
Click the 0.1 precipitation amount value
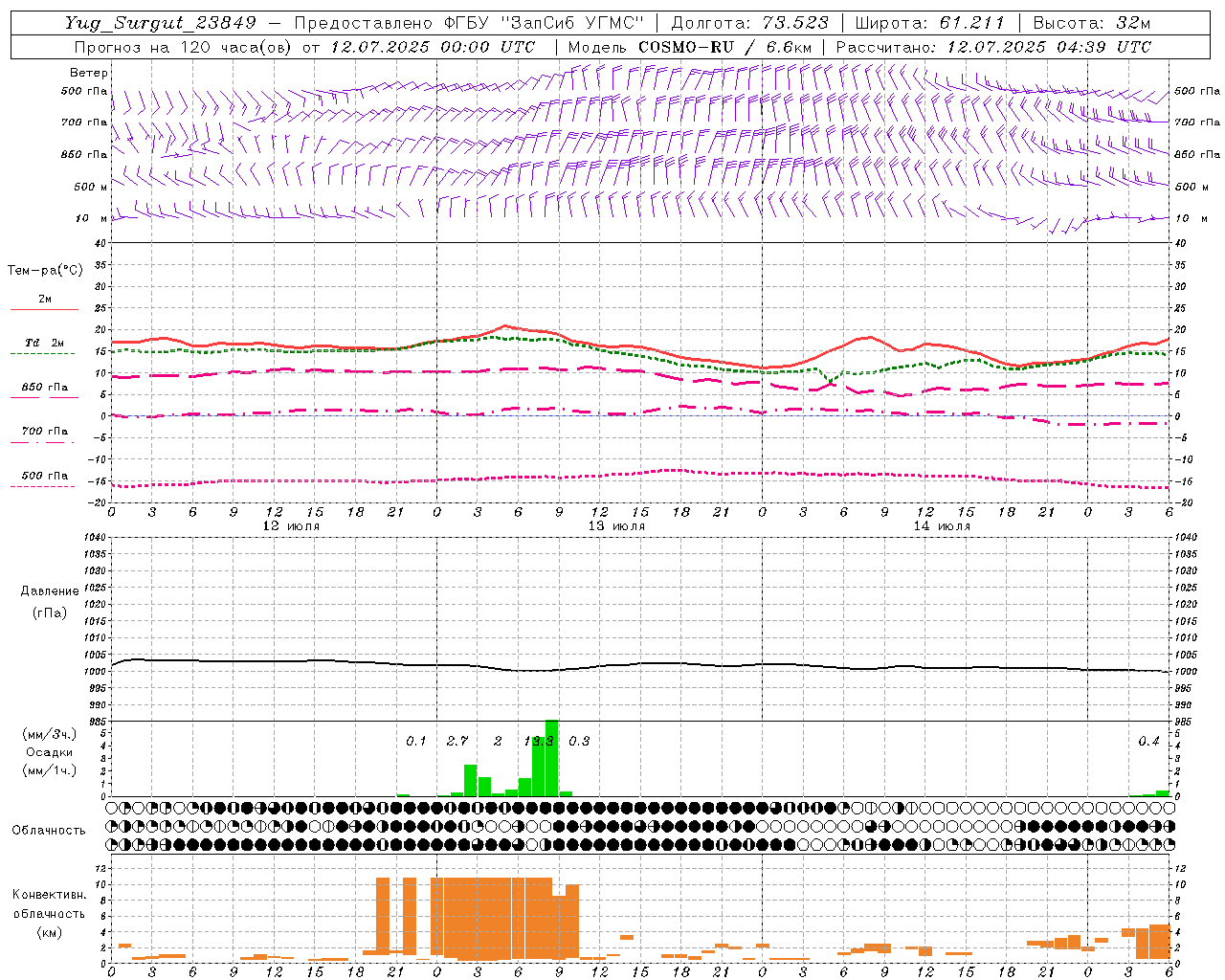tap(415, 741)
